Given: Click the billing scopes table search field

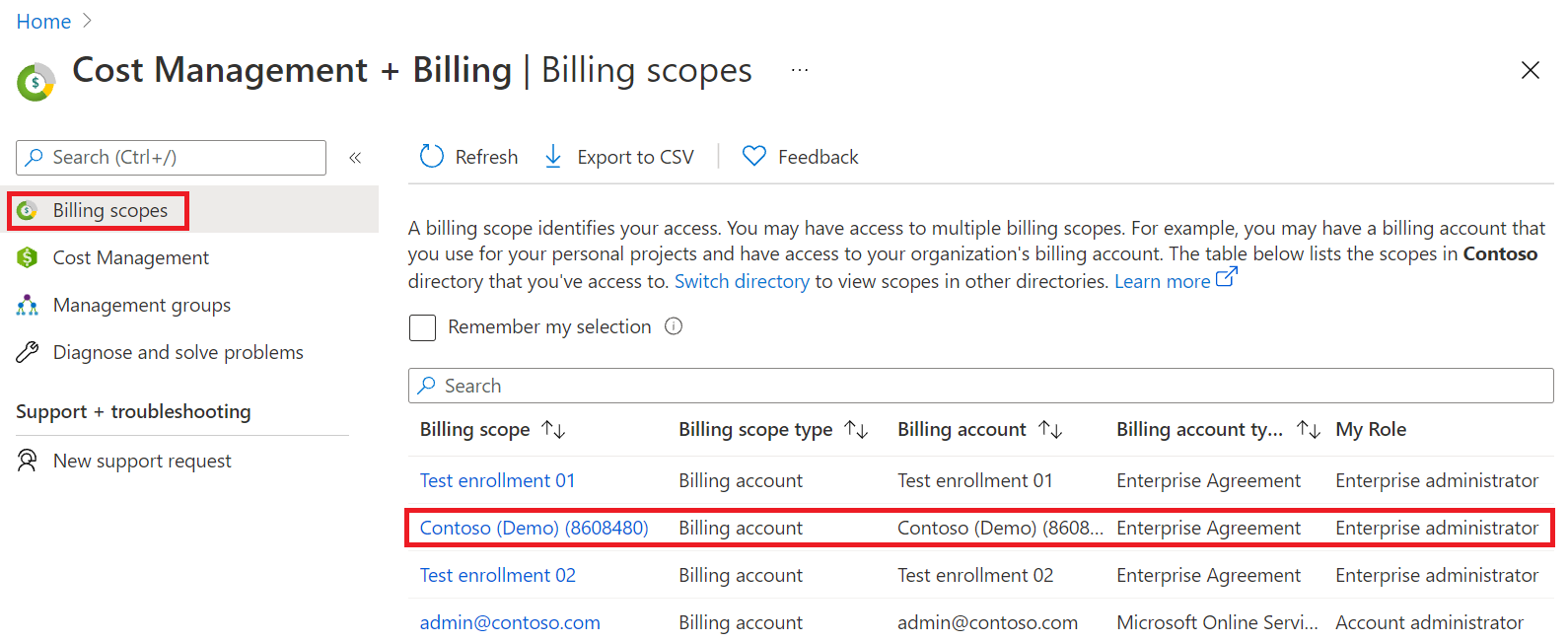Looking at the screenshot, I should tap(980, 386).
